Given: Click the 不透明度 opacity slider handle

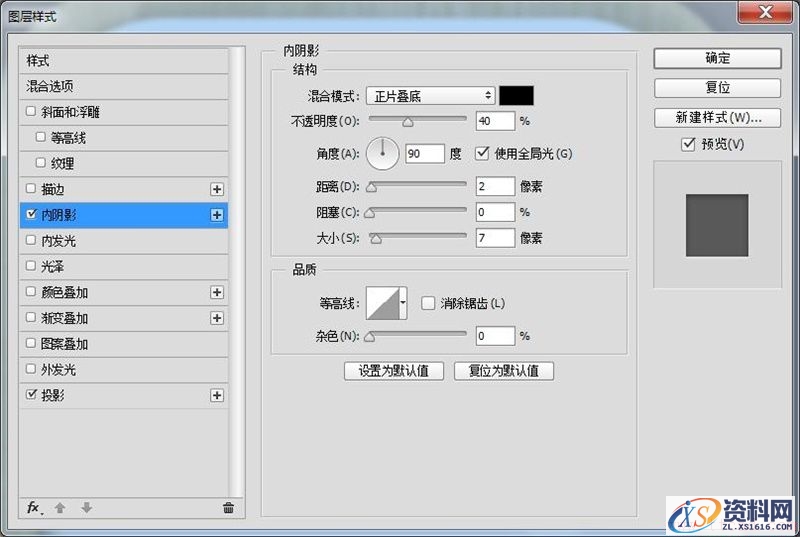Looking at the screenshot, I should click(408, 122).
